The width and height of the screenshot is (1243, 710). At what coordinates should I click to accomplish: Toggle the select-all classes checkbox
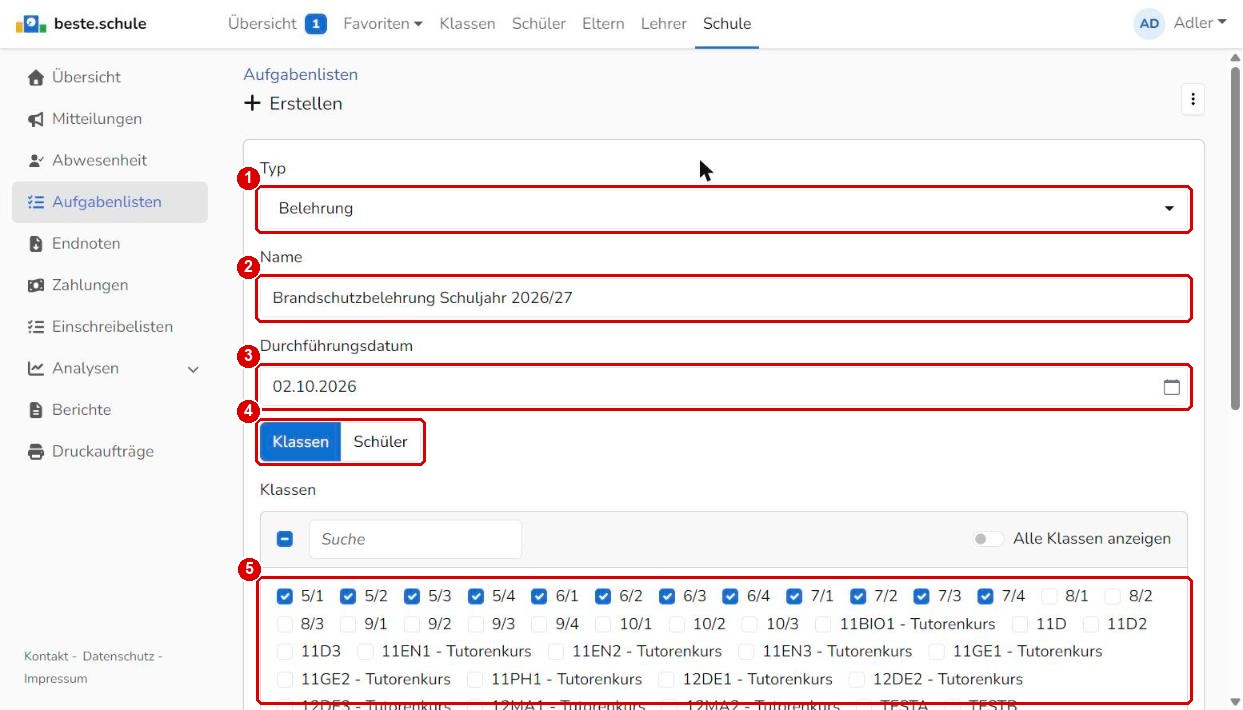pos(285,539)
